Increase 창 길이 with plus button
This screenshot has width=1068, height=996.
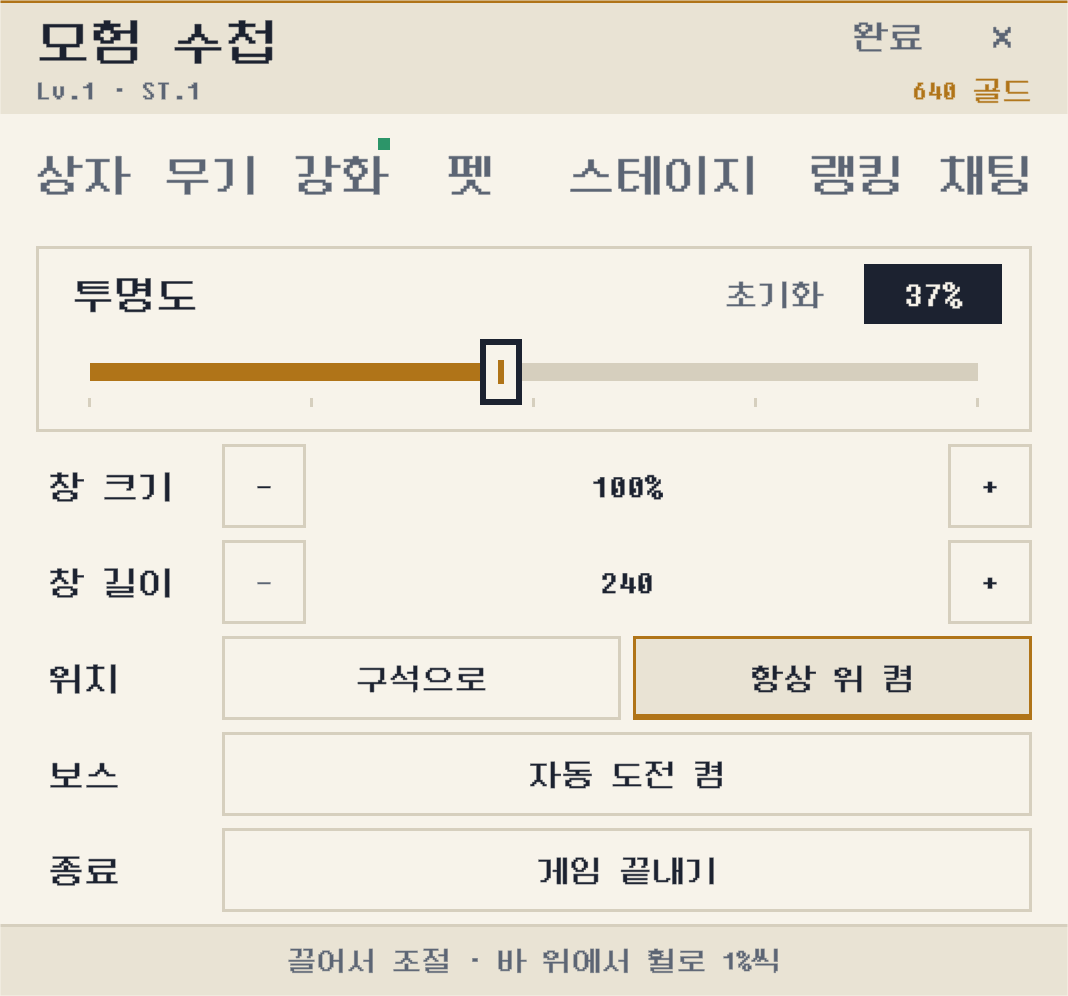990,582
